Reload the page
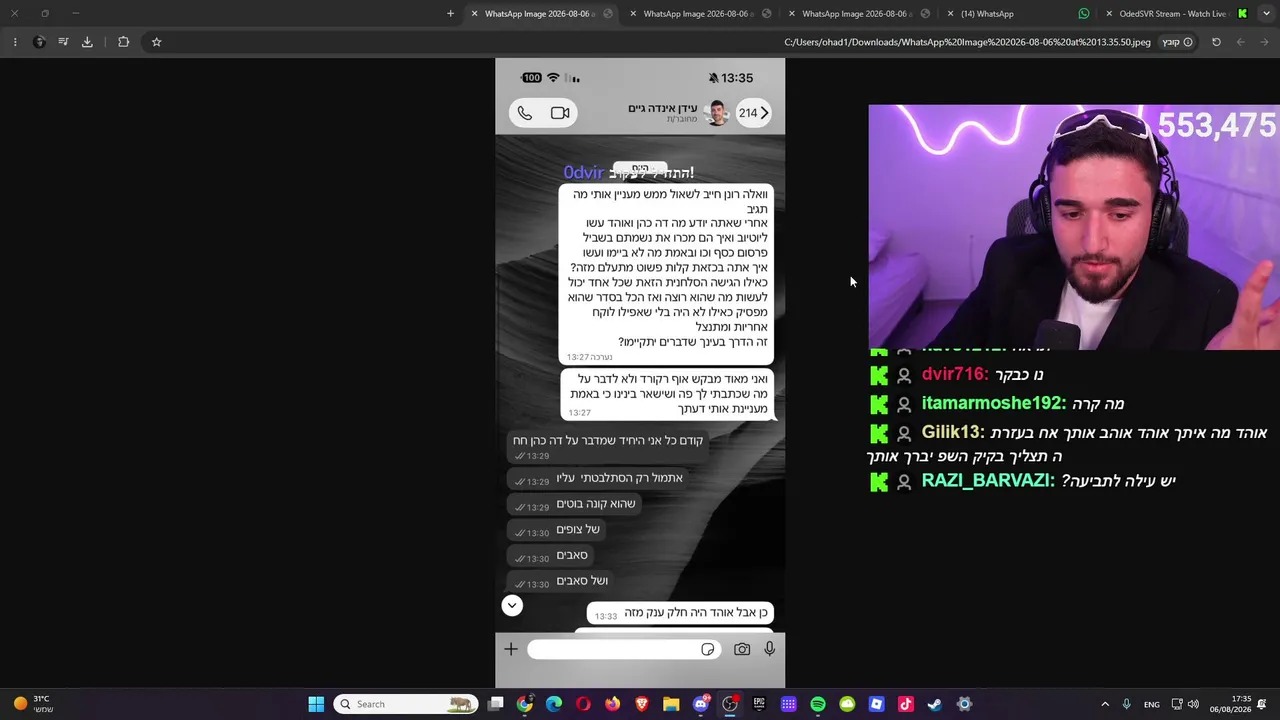1280x720 pixels. click(1216, 42)
